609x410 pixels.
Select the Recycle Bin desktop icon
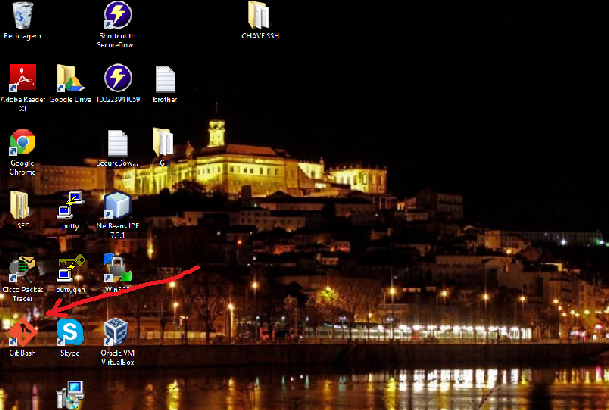pos(22,16)
